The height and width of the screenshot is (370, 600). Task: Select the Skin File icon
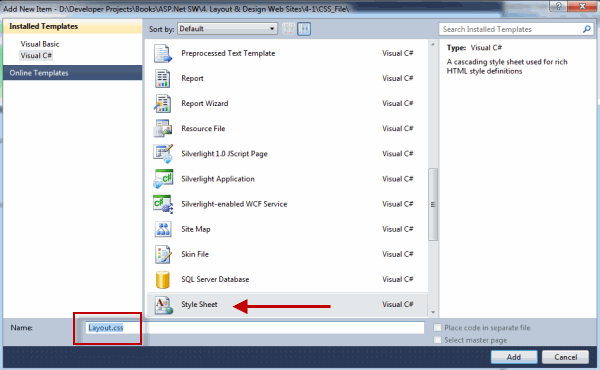[163, 254]
